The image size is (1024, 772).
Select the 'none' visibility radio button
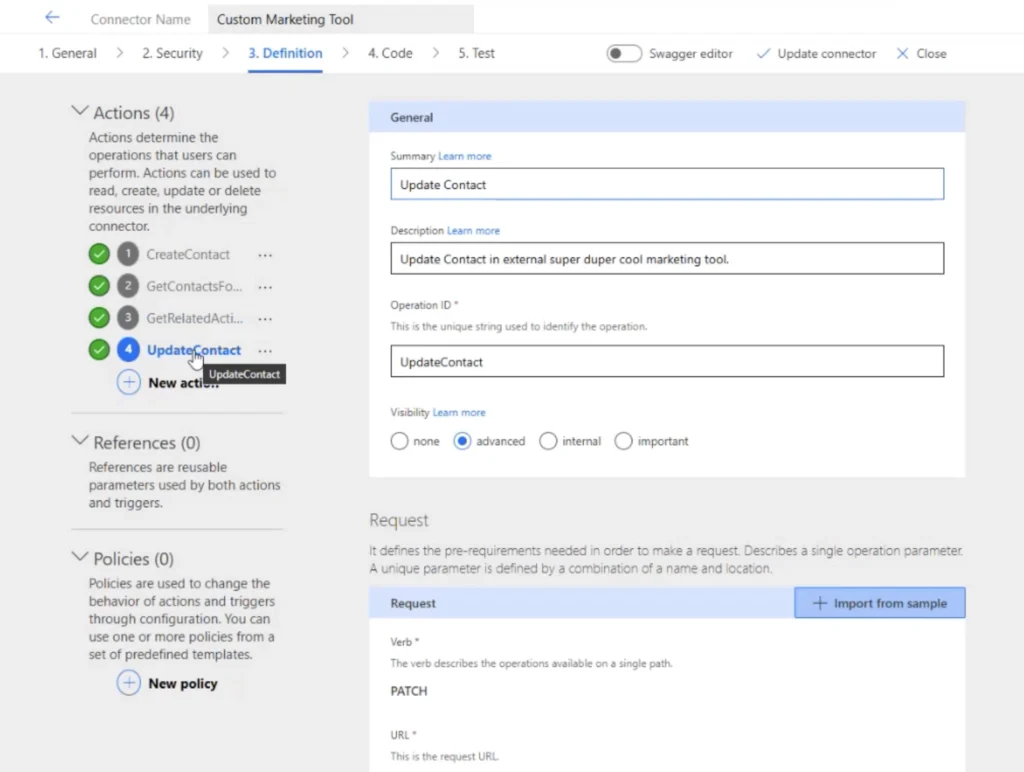point(400,441)
